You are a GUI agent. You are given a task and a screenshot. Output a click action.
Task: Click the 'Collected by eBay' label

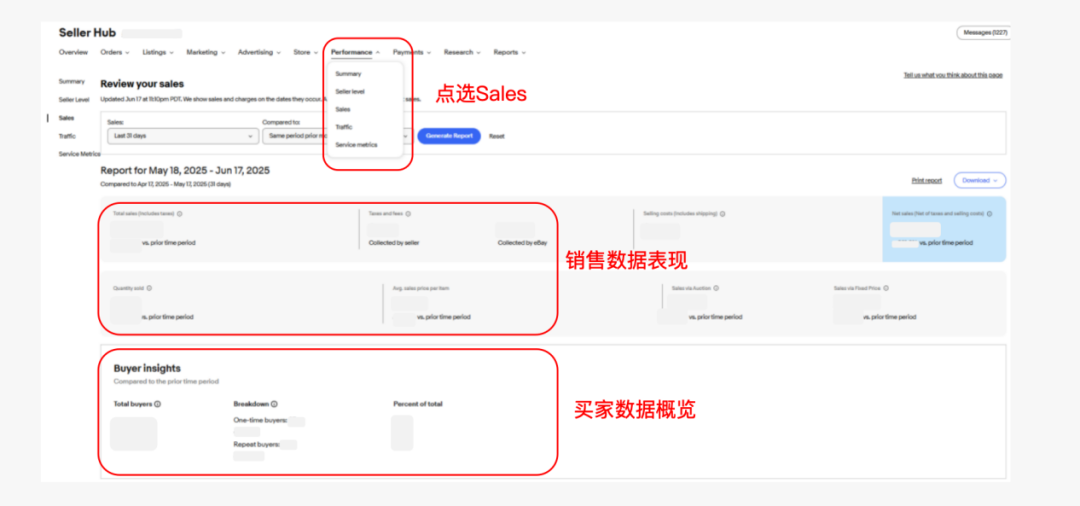click(x=522, y=242)
